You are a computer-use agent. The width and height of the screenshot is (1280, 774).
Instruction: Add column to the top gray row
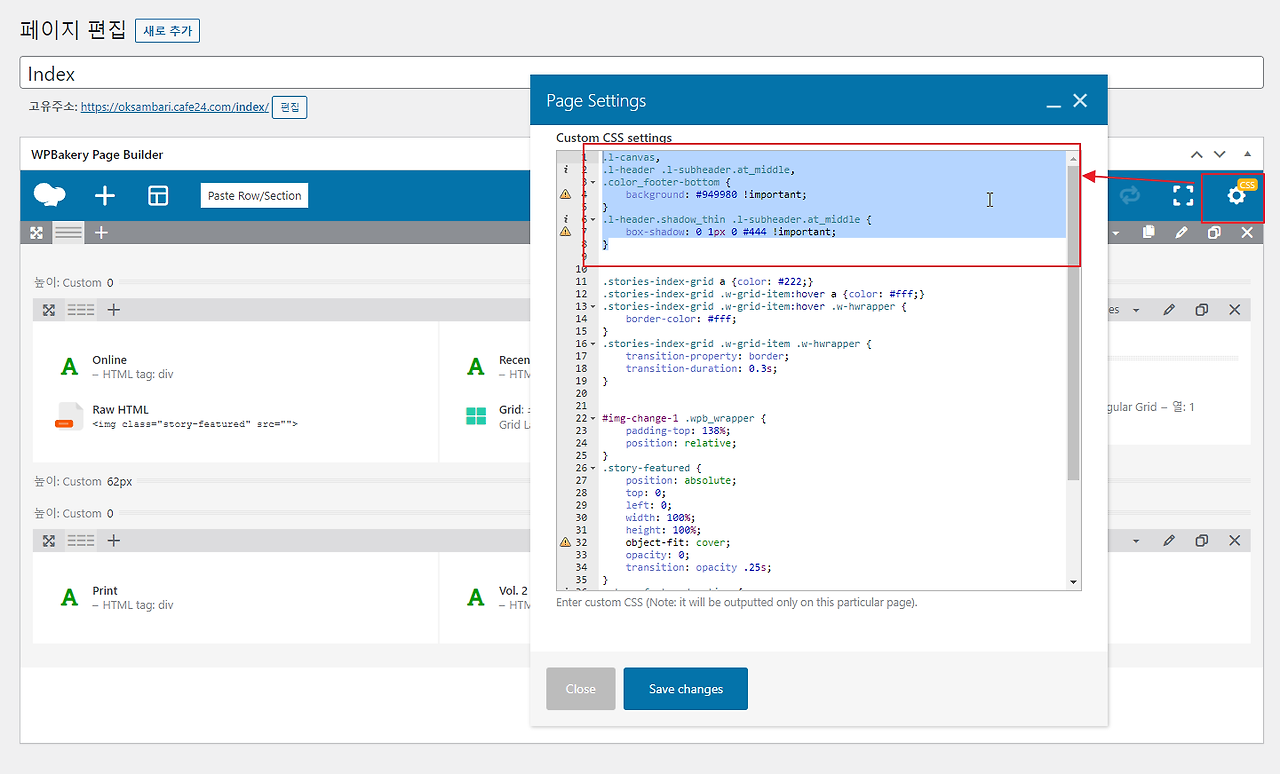(x=101, y=232)
